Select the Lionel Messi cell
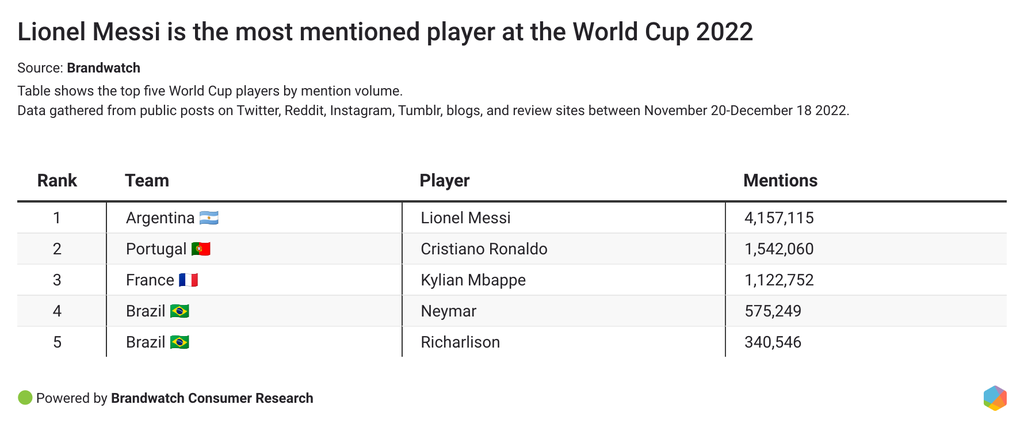 [x=466, y=218]
